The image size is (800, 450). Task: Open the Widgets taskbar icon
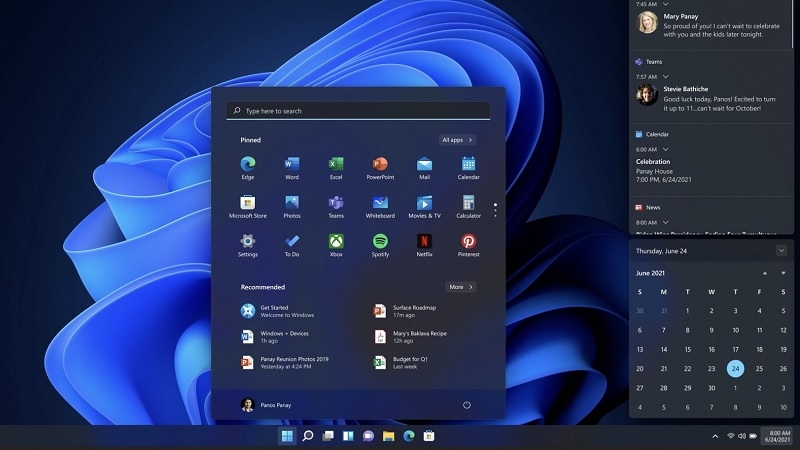[348, 436]
